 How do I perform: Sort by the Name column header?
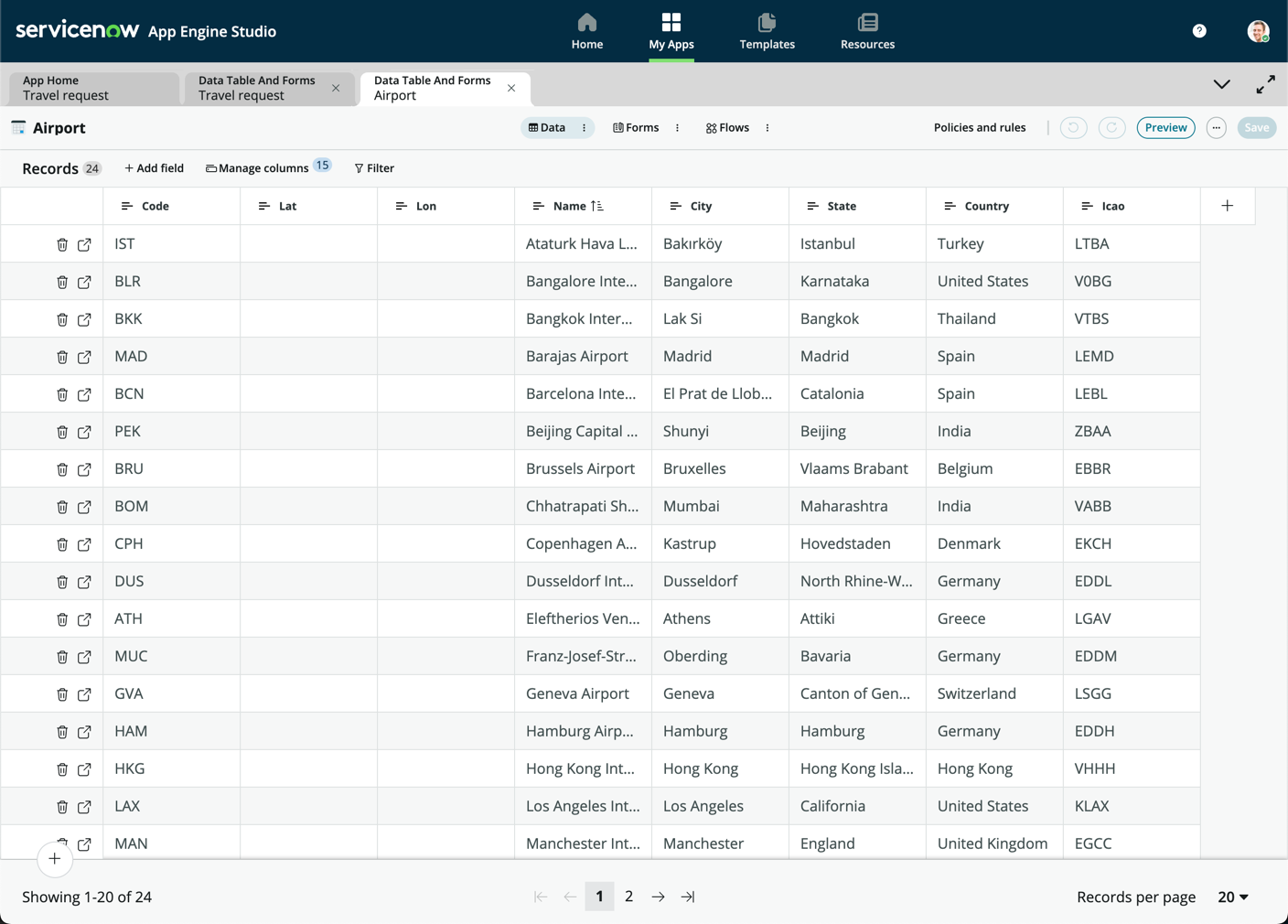[583, 206]
